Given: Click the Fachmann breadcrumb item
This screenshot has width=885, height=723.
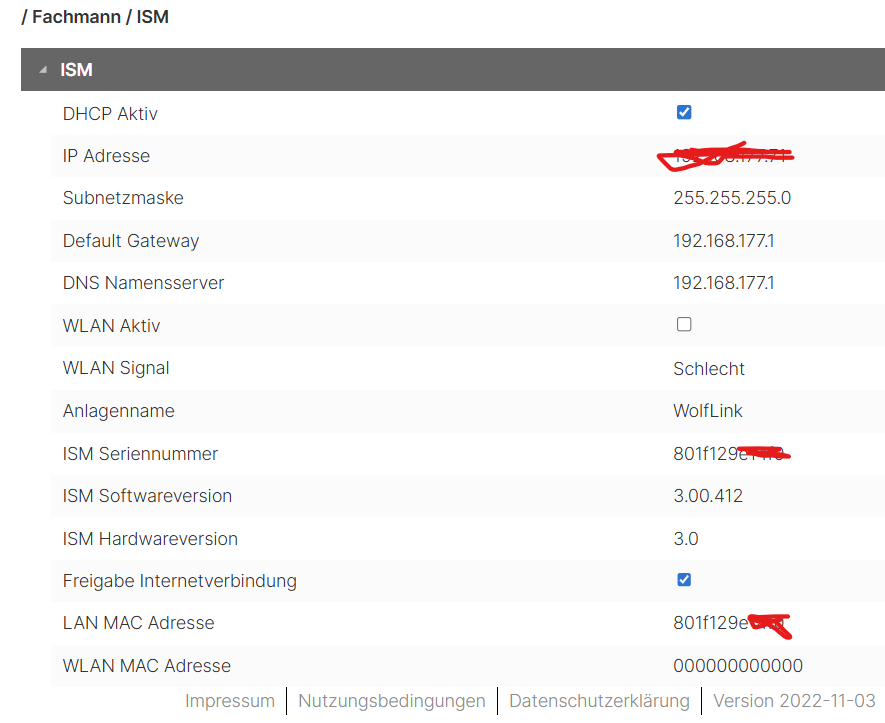Looking at the screenshot, I should [76, 18].
